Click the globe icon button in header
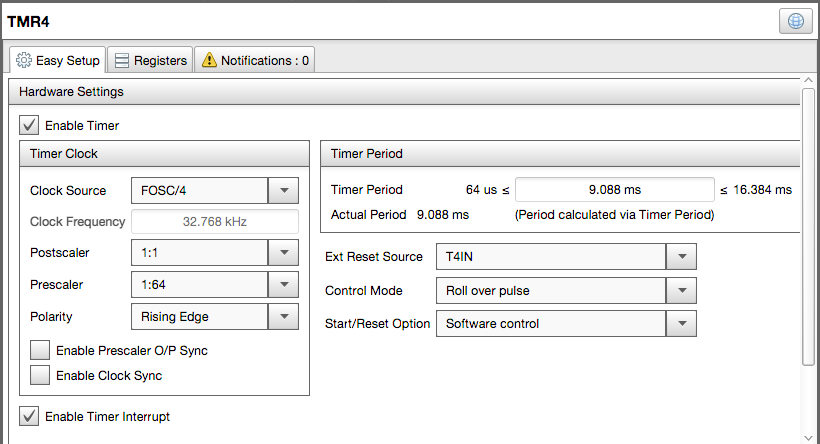The image size is (820, 444). [x=795, y=21]
